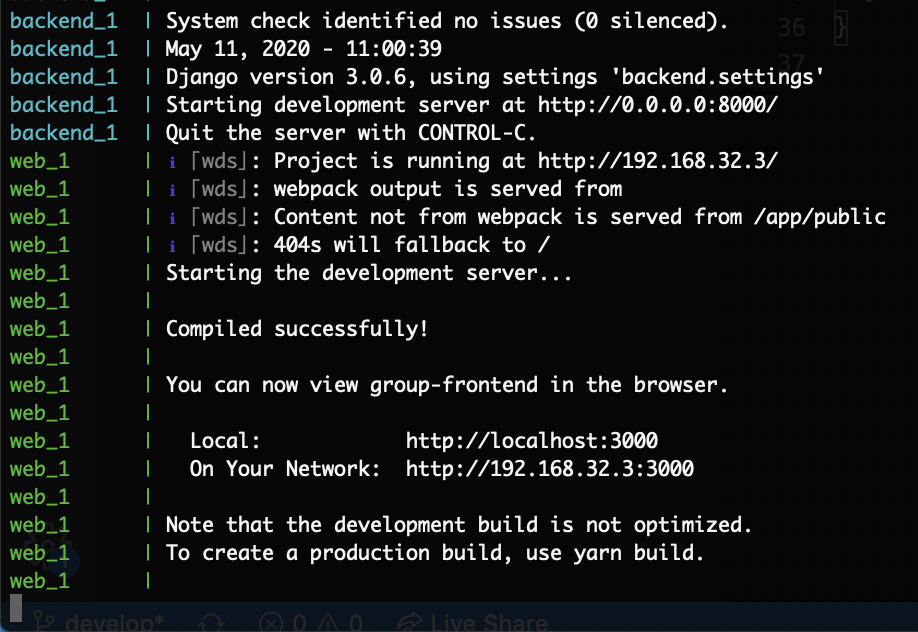Click web_1 prefix on the 'Local:' line

pyautogui.click(x=40, y=440)
